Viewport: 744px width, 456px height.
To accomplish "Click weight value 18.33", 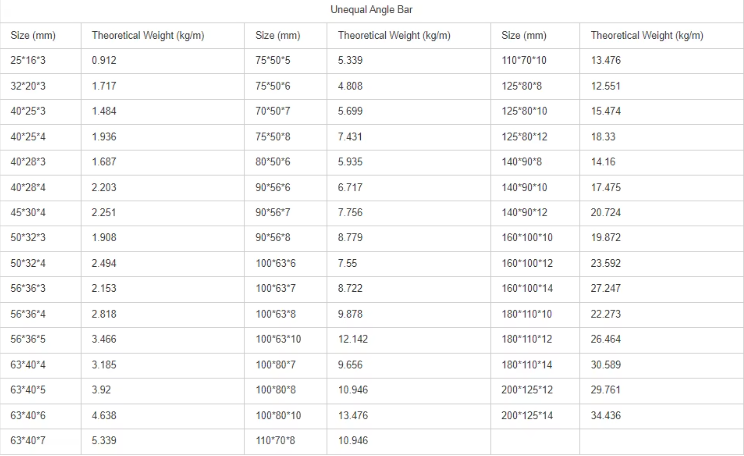I will pos(603,137).
